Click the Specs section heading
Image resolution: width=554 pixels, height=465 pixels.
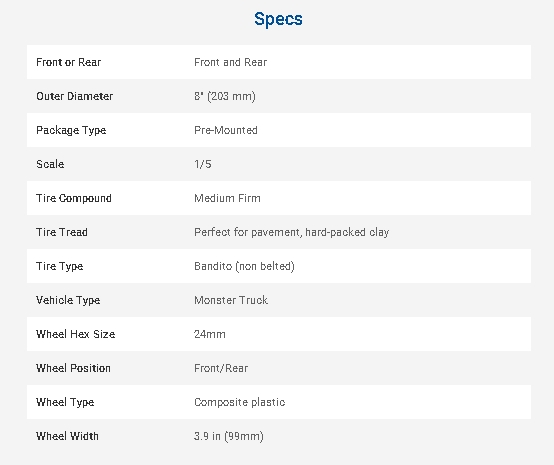click(x=278, y=19)
